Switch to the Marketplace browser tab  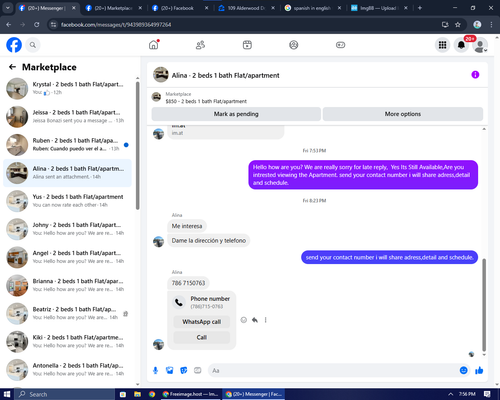[x=113, y=8]
